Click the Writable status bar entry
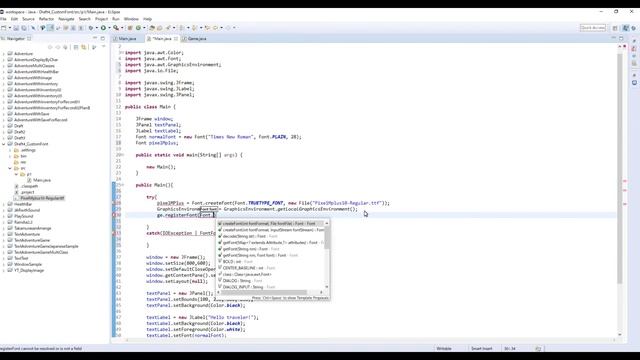Viewport: 640px width, 360px height. pyautogui.click(x=444, y=349)
